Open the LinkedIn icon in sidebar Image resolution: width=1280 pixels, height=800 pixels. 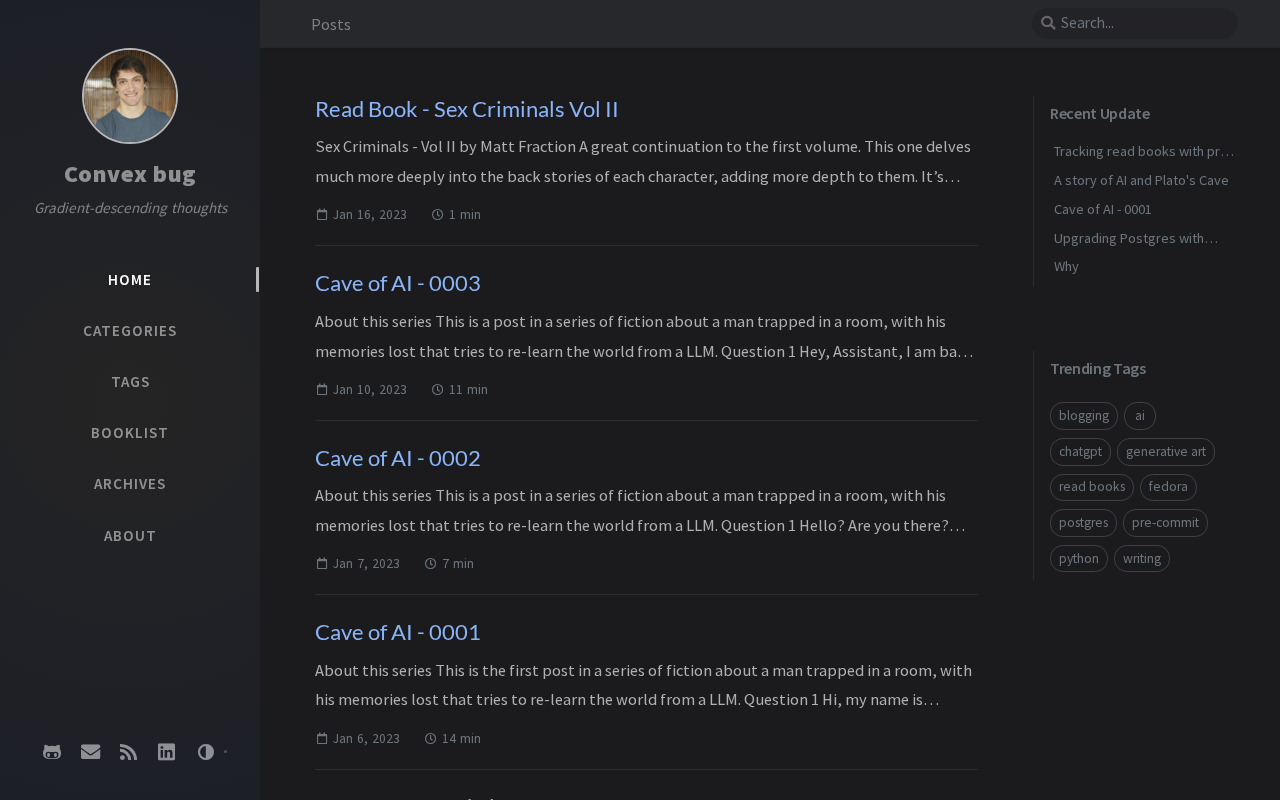click(x=166, y=752)
